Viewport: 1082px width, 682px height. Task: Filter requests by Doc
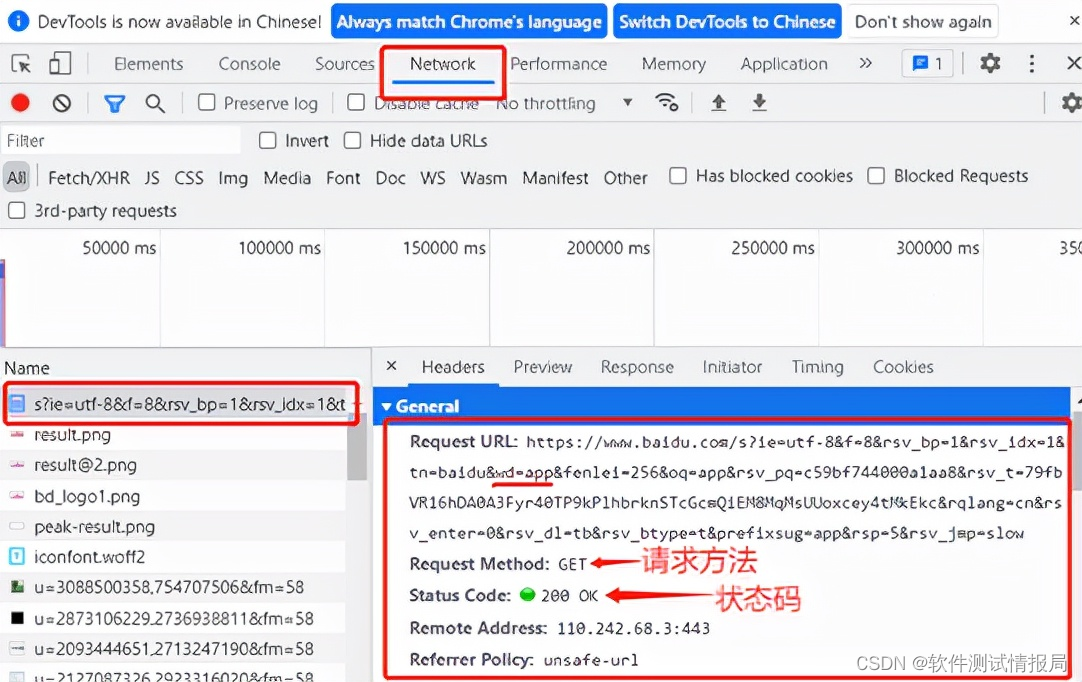[391, 178]
